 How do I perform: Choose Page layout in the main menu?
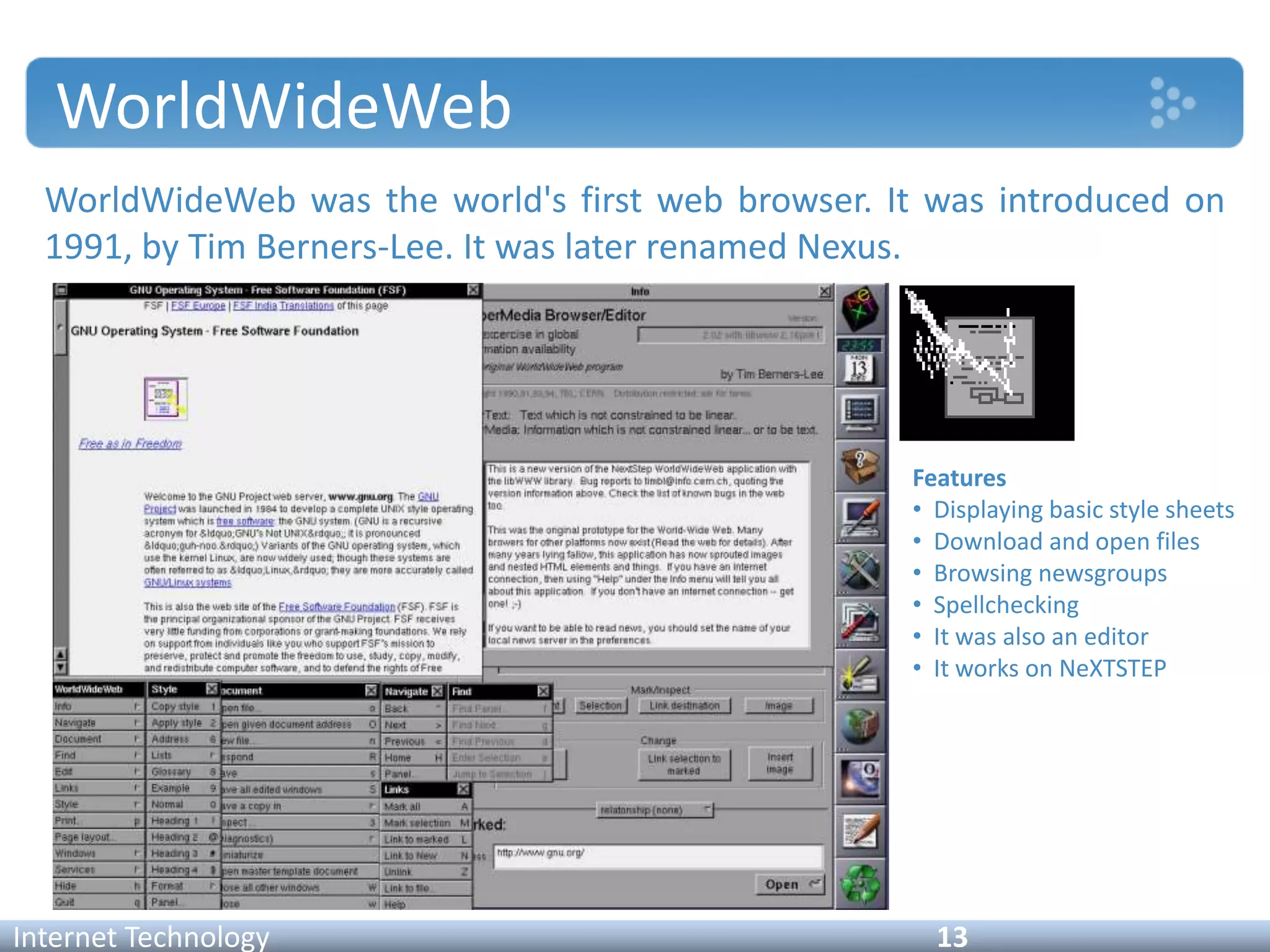[x=98, y=837]
